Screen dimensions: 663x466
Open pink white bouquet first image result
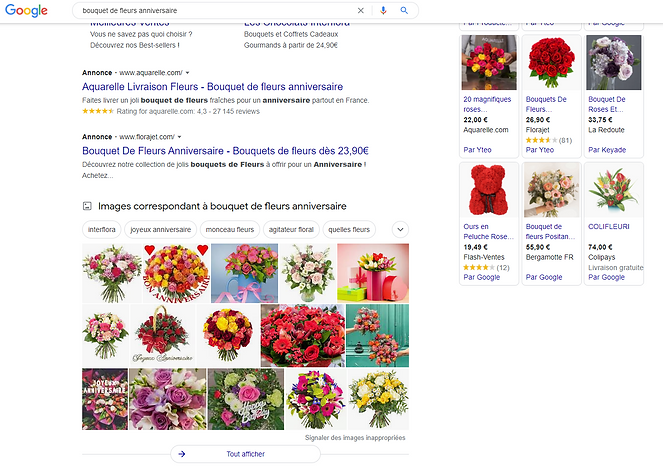click(x=112, y=273)
